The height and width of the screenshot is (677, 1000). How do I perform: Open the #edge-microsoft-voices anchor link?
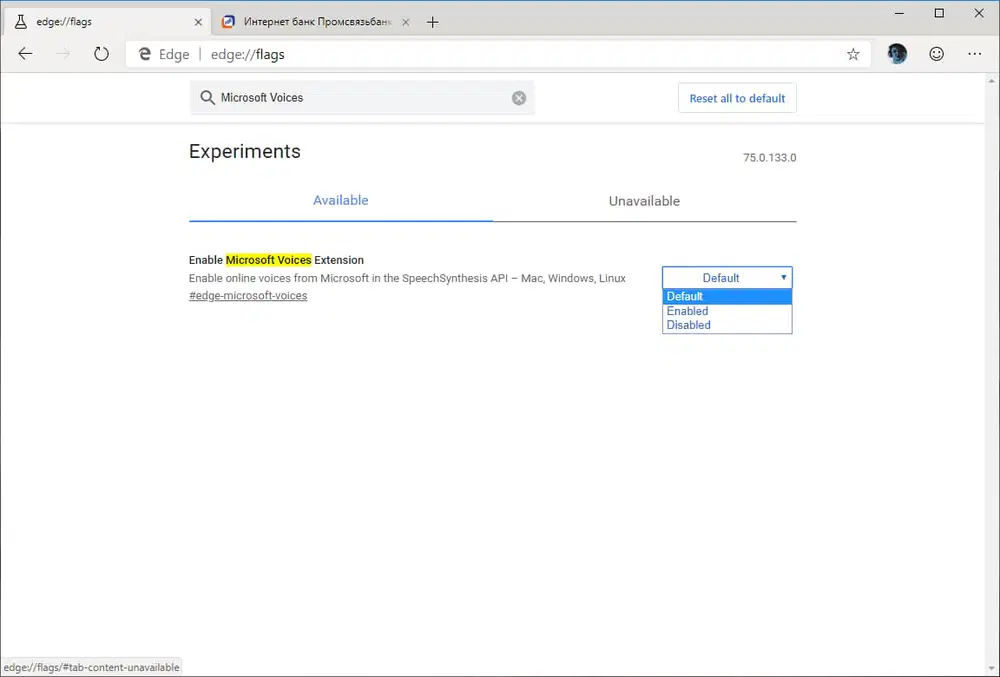pyautogui.click(x=248, y=296)
